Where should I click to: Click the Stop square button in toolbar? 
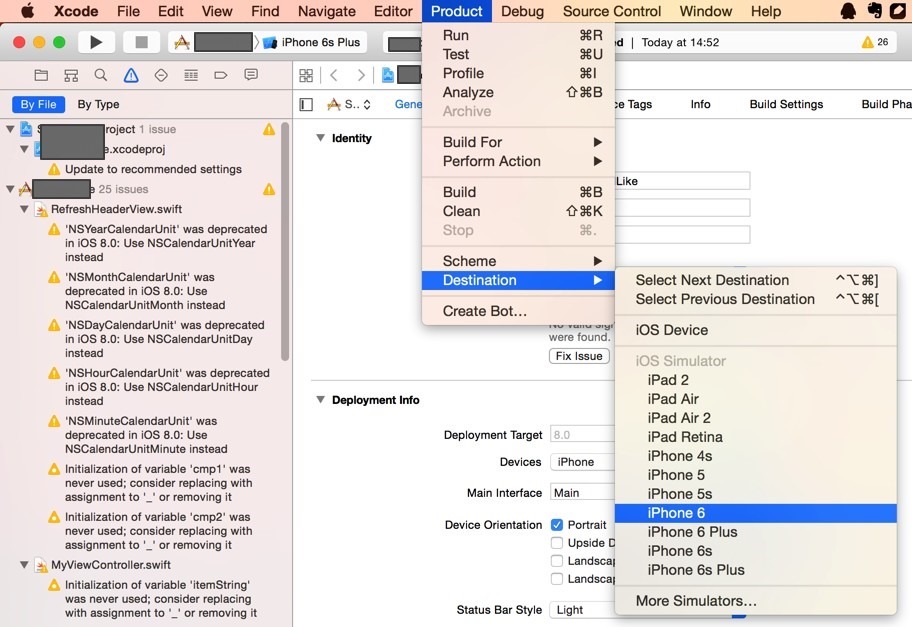click(141, 42)
